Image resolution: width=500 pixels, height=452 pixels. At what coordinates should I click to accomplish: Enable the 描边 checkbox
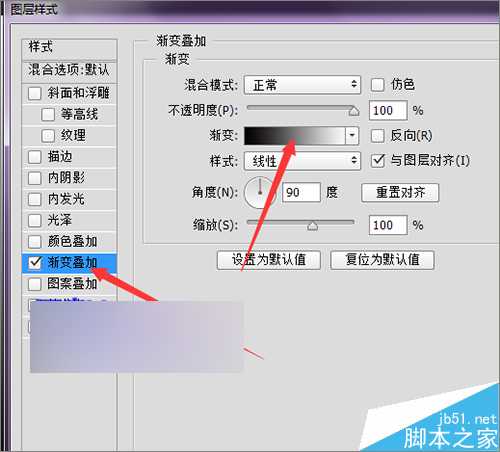click(35, 157)
